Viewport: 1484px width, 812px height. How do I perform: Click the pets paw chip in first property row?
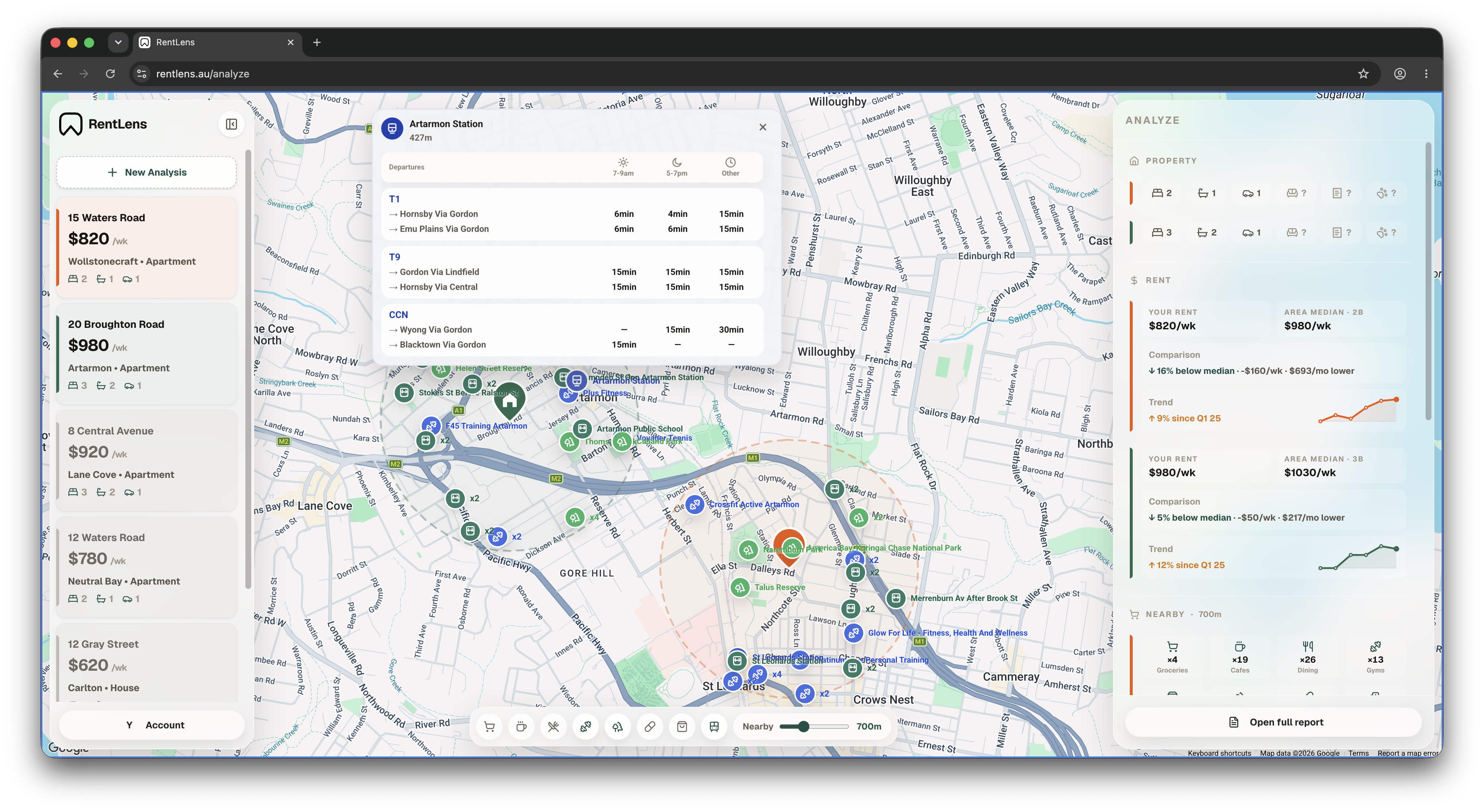pos(1386,194)
